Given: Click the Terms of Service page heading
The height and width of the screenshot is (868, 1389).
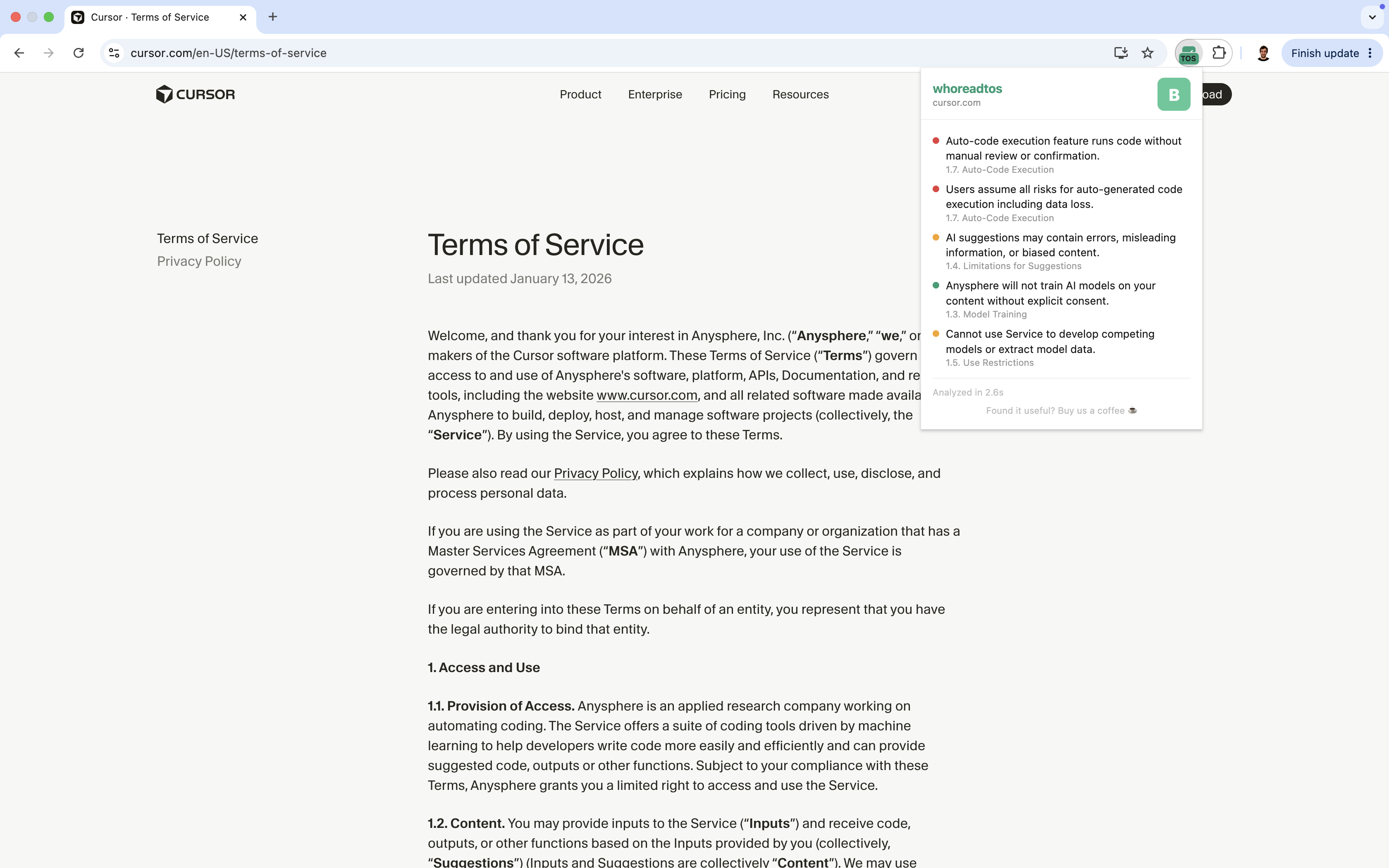Looking at the screenshot, I should [535, 245].
